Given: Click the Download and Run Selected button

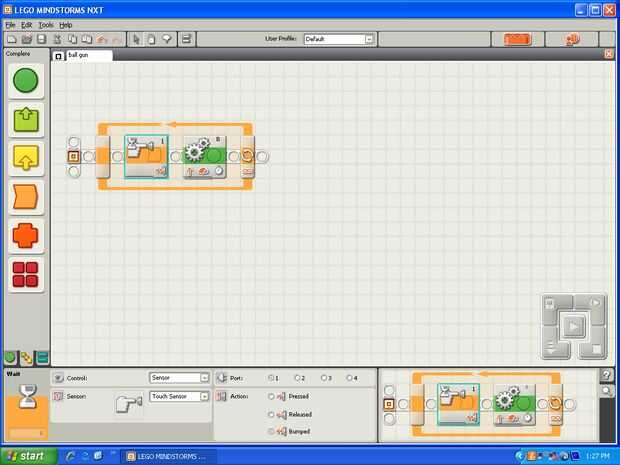Looking at the screenshot, I should (x=595, y=303).
